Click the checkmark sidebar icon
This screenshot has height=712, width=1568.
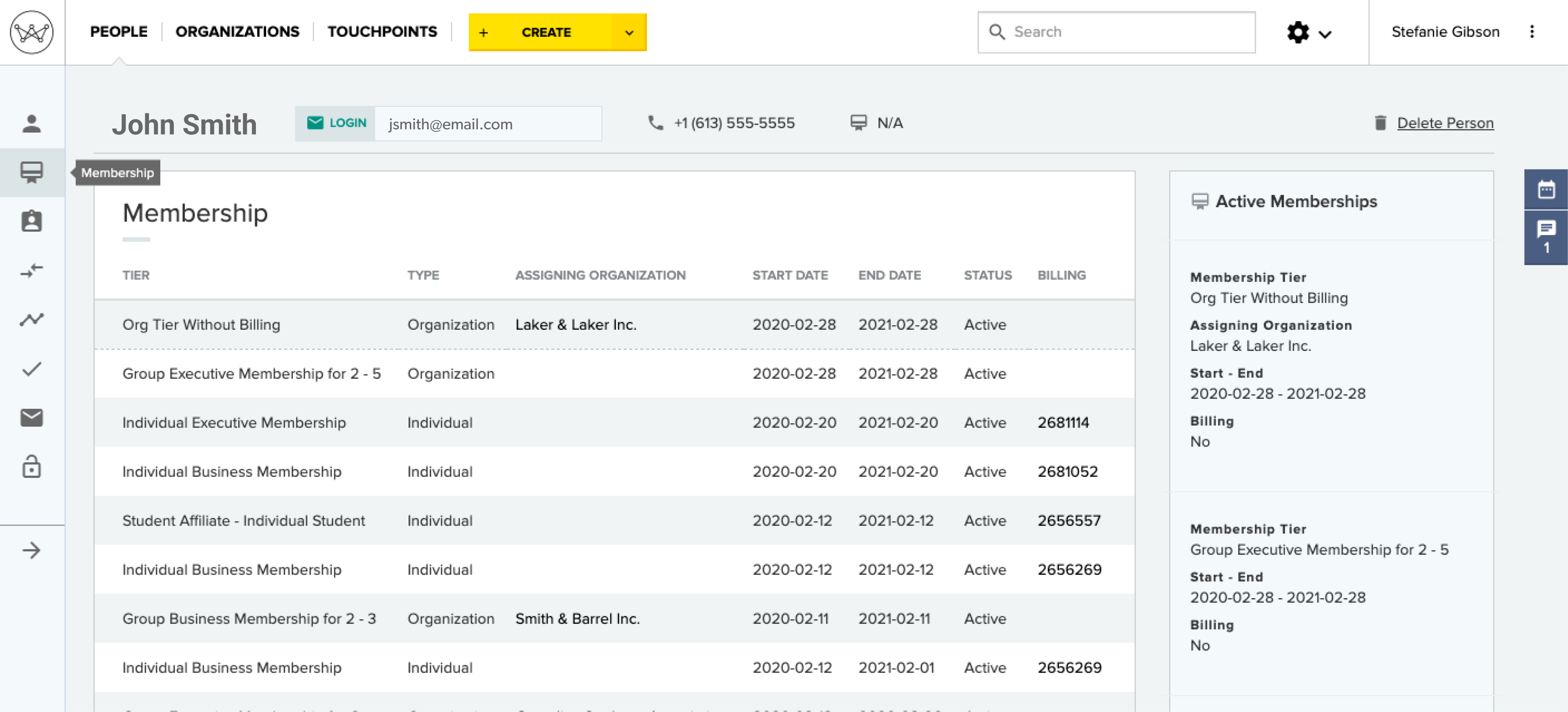coord(32,369)
